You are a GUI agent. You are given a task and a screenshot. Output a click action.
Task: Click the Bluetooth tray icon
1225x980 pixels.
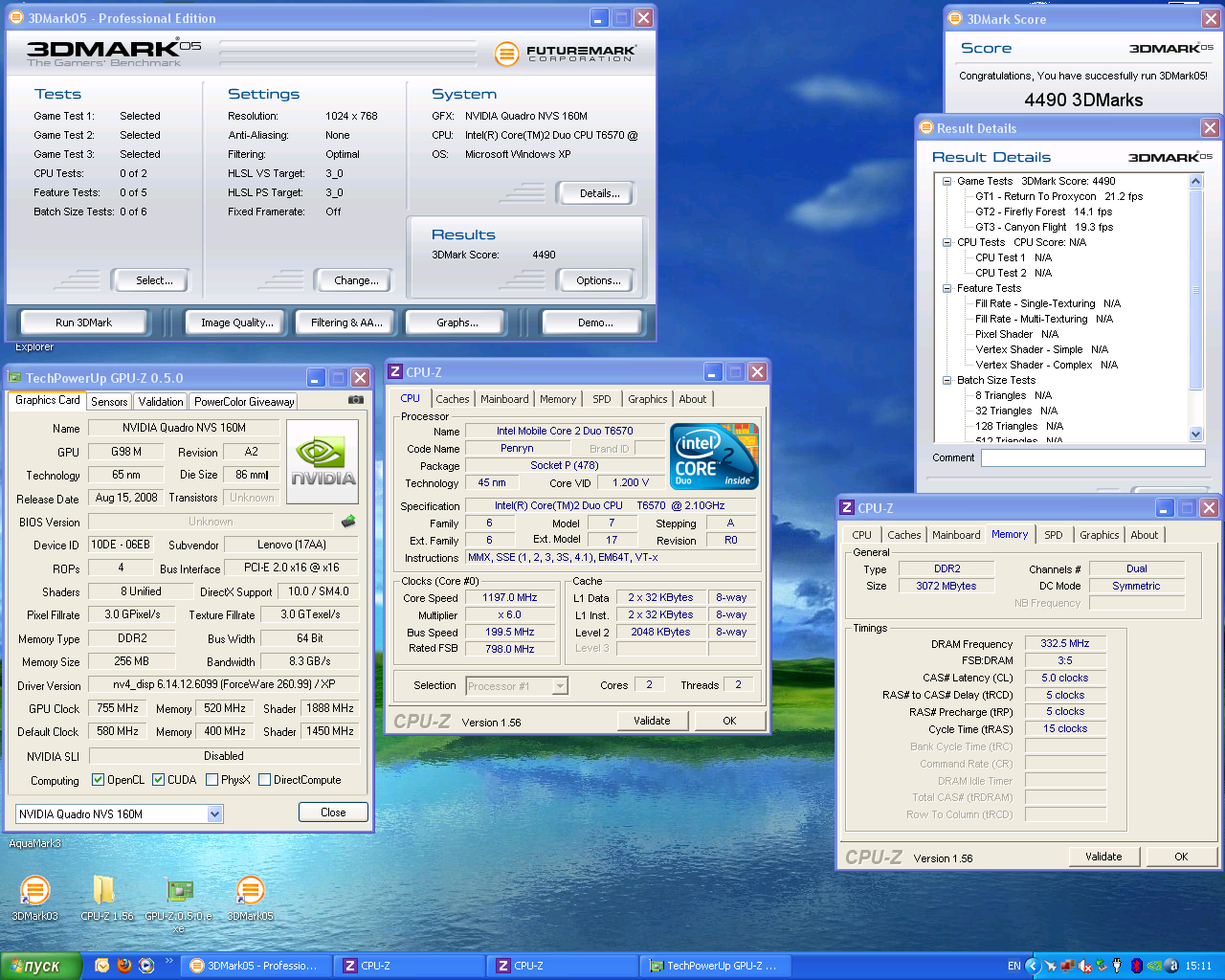[1137, 966]
